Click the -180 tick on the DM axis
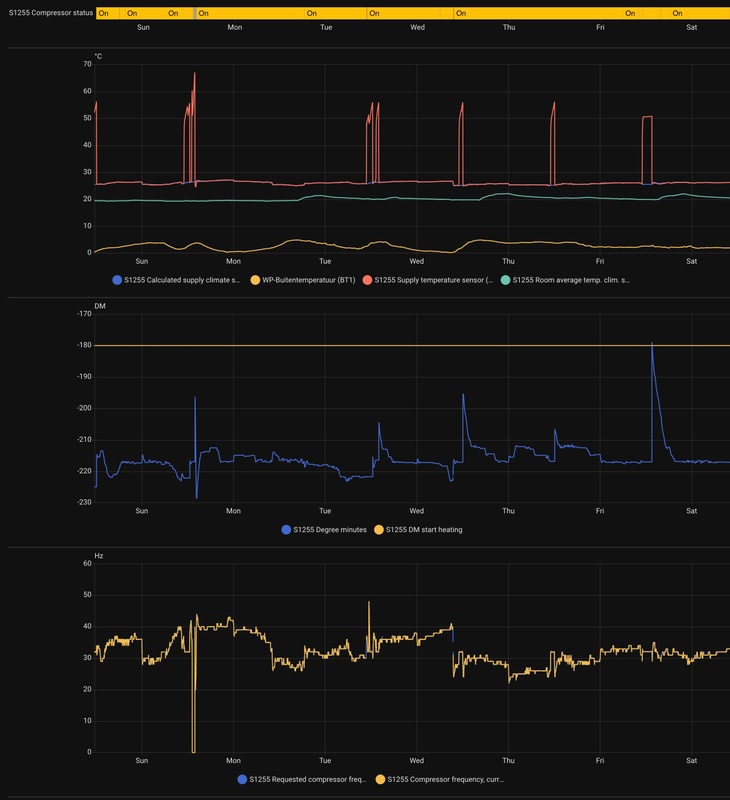Viewport: 730px width, 800px height. pyautogui.click(x=84, y=345)
